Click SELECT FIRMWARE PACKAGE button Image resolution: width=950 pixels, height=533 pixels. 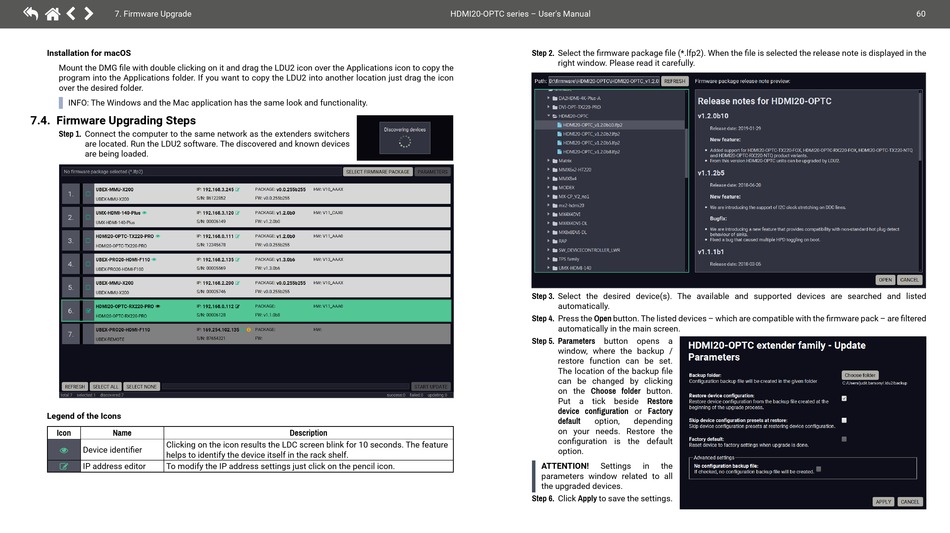coord(377,172)
